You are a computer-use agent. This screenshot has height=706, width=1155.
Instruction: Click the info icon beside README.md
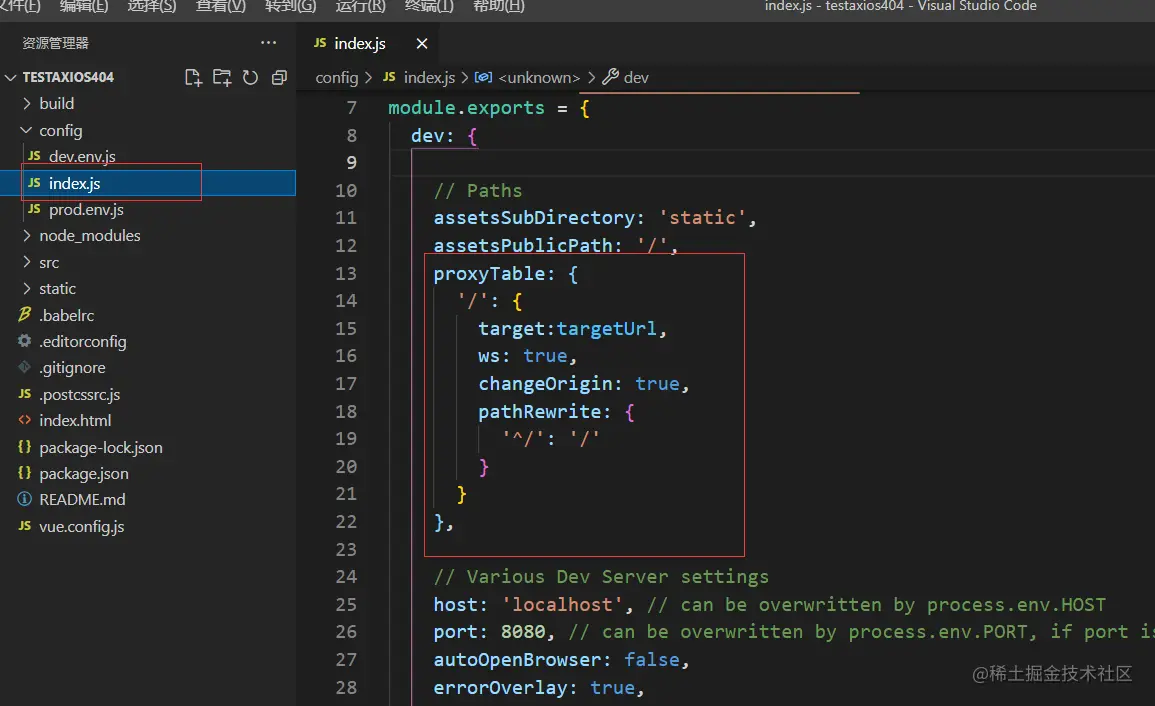pos(24,499)
